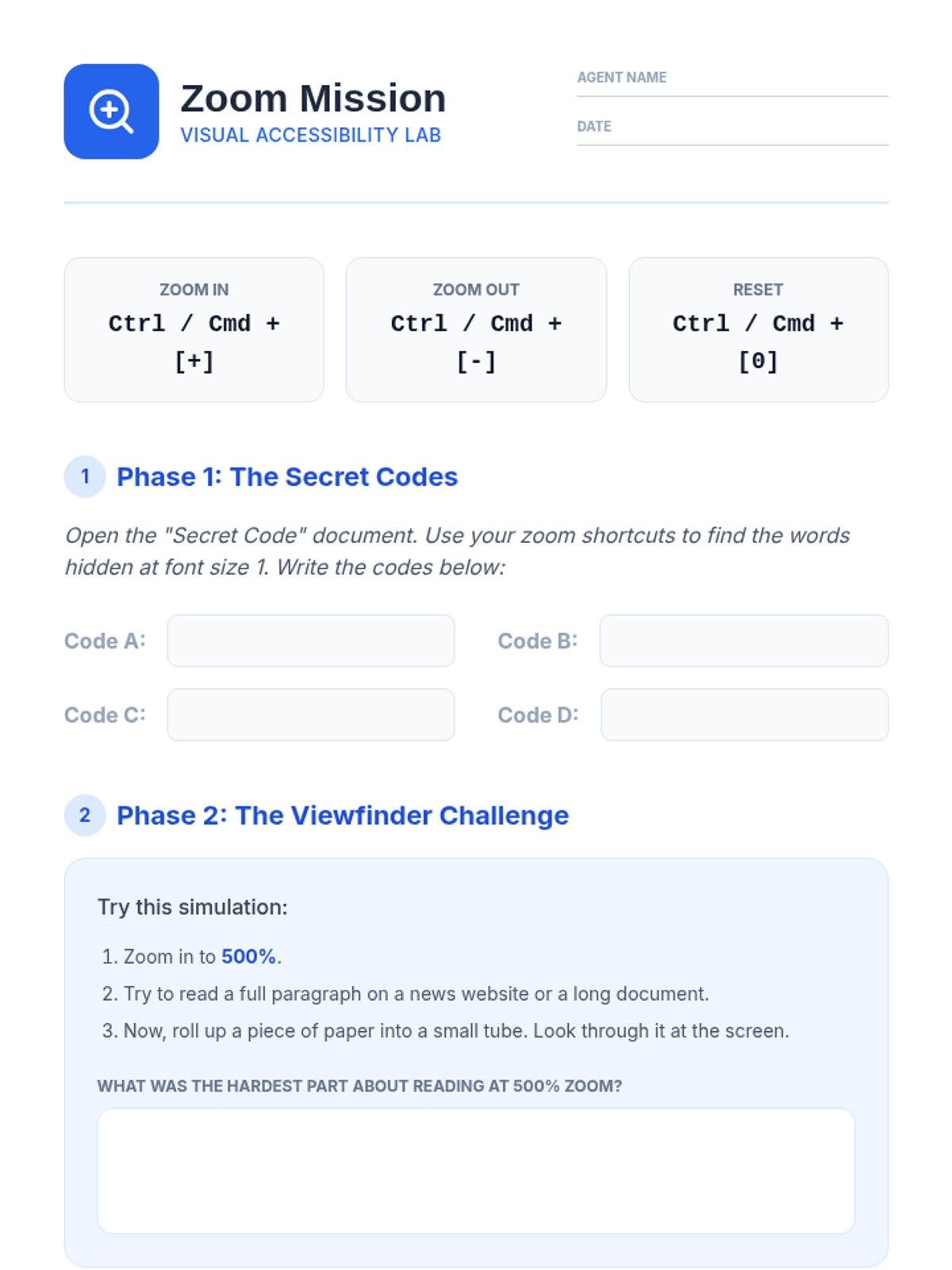The width and height of the screenshot is (952, 1270).
Task: Click Phase 1: The Secret Codes heading
Action: 287,476
